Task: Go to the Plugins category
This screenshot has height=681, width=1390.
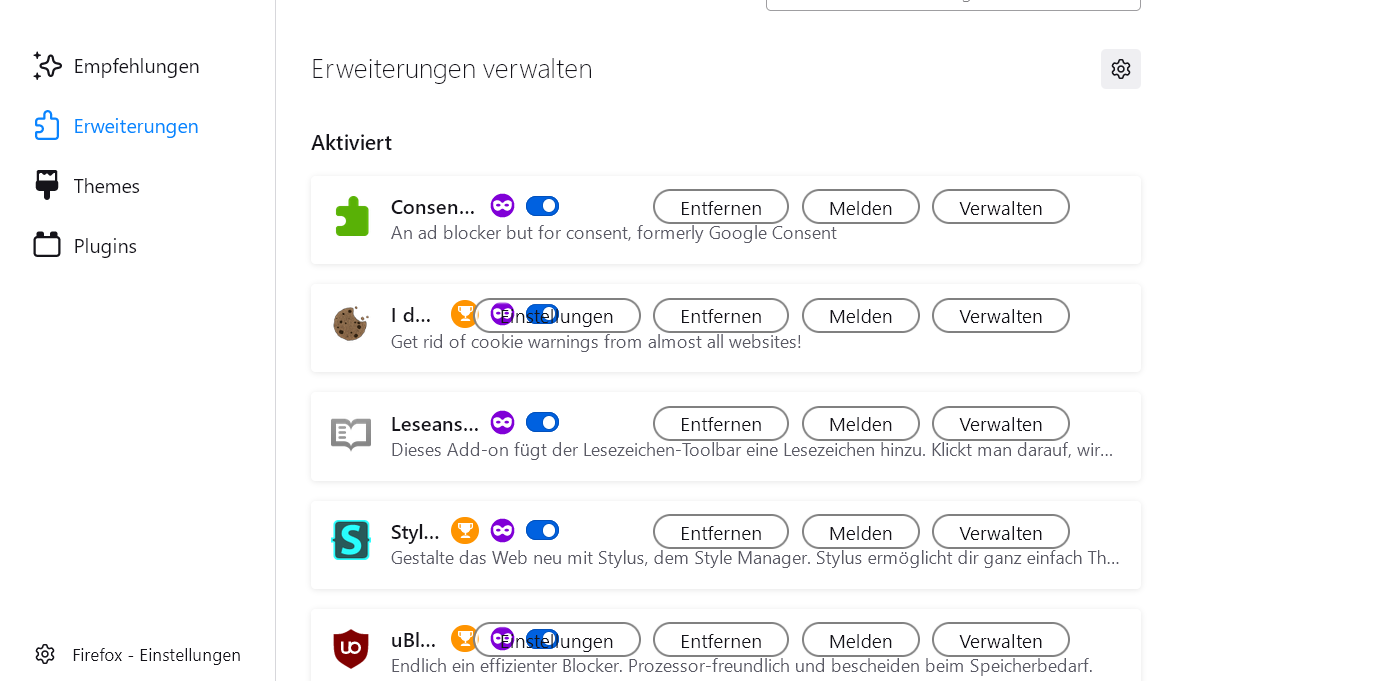Action: click(105, 246)
